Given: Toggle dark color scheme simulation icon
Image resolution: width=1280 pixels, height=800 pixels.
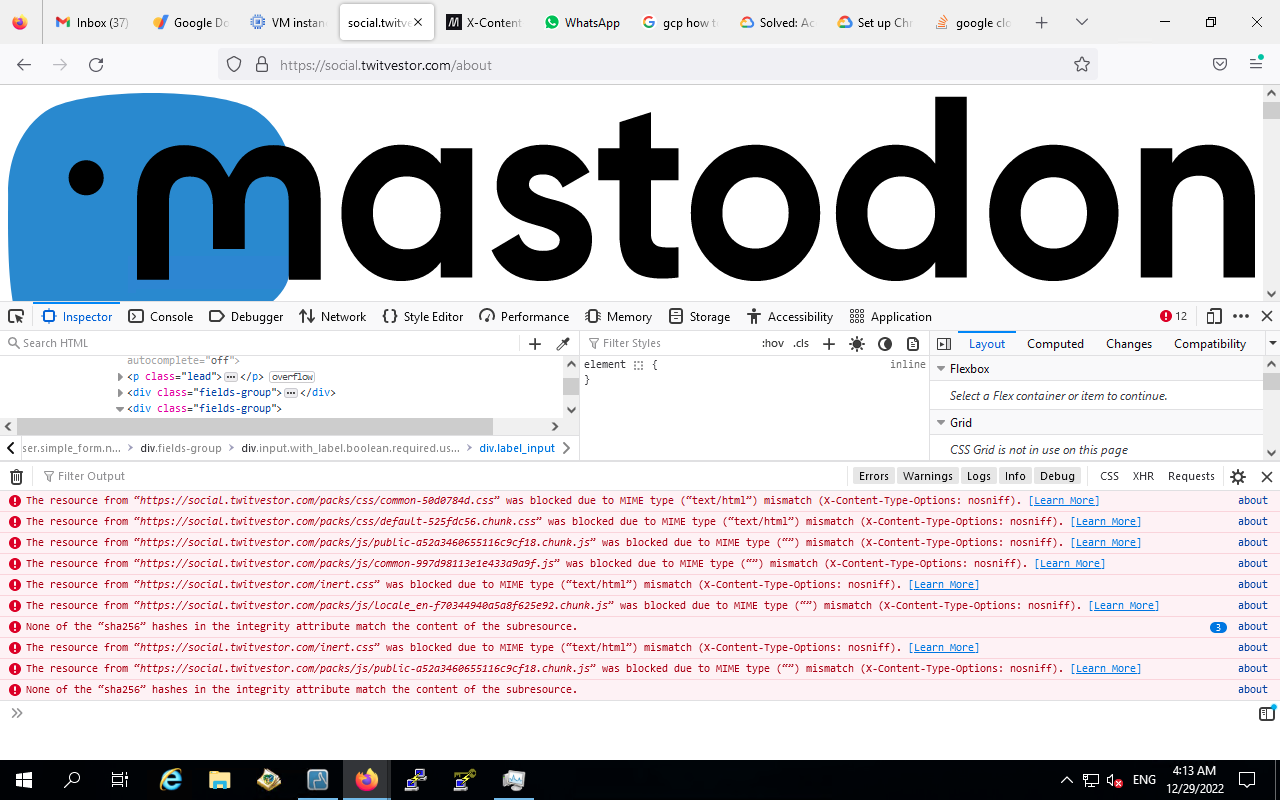Looking at the screenshot, I should click(885, 344).
